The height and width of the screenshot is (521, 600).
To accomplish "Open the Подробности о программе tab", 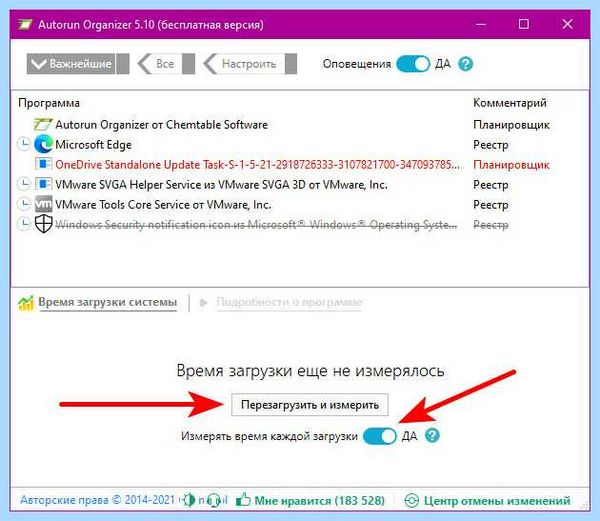I will [289, 302].
